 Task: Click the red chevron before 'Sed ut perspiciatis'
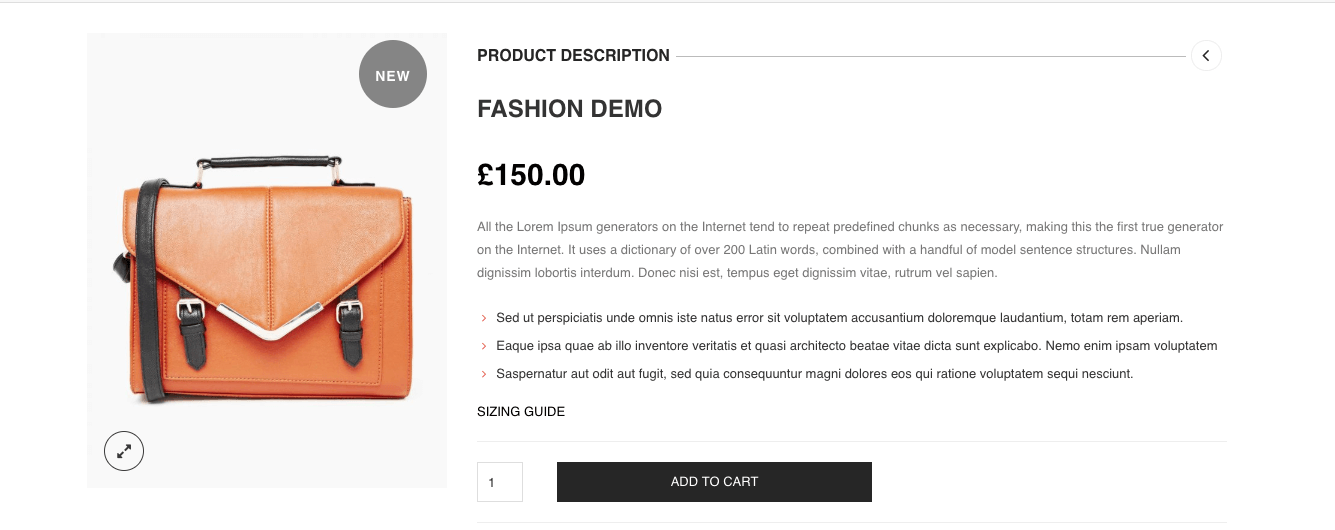click(484, 318)
